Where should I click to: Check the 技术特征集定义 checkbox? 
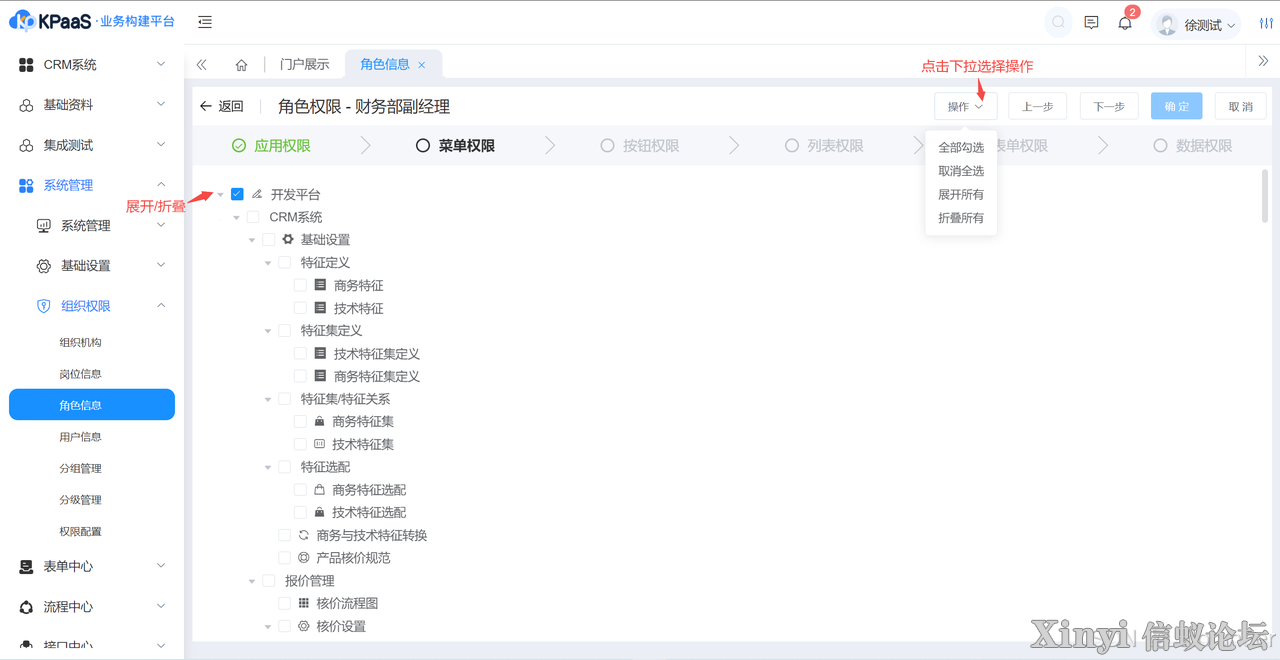coord(301,354)
